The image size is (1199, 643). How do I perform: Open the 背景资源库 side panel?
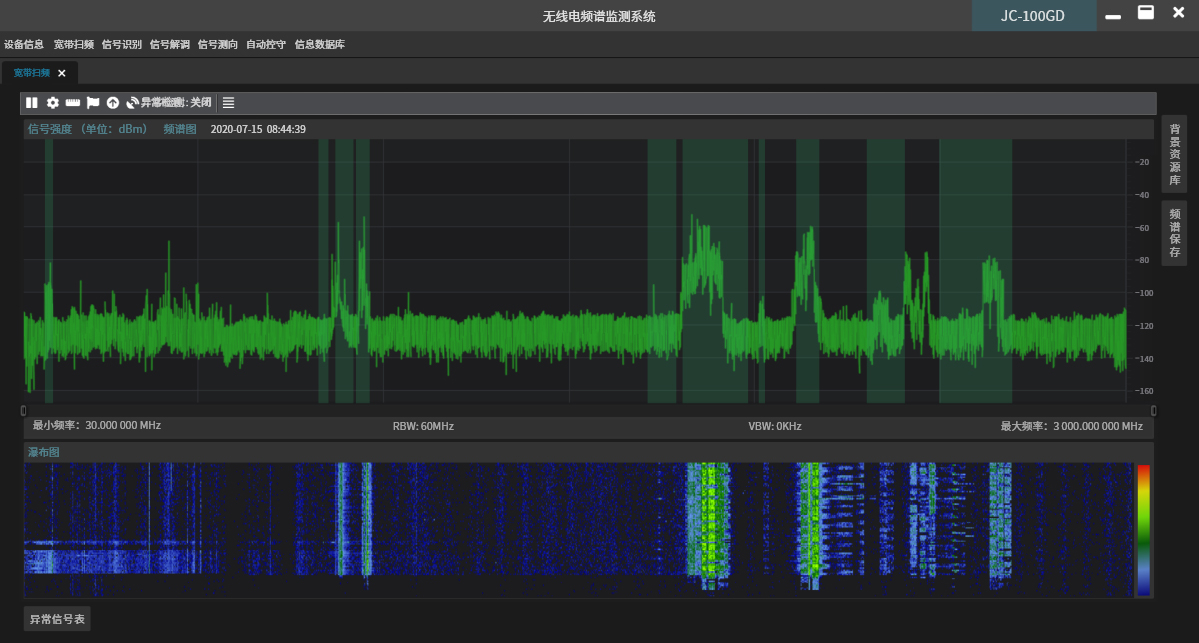(1175, 154)
